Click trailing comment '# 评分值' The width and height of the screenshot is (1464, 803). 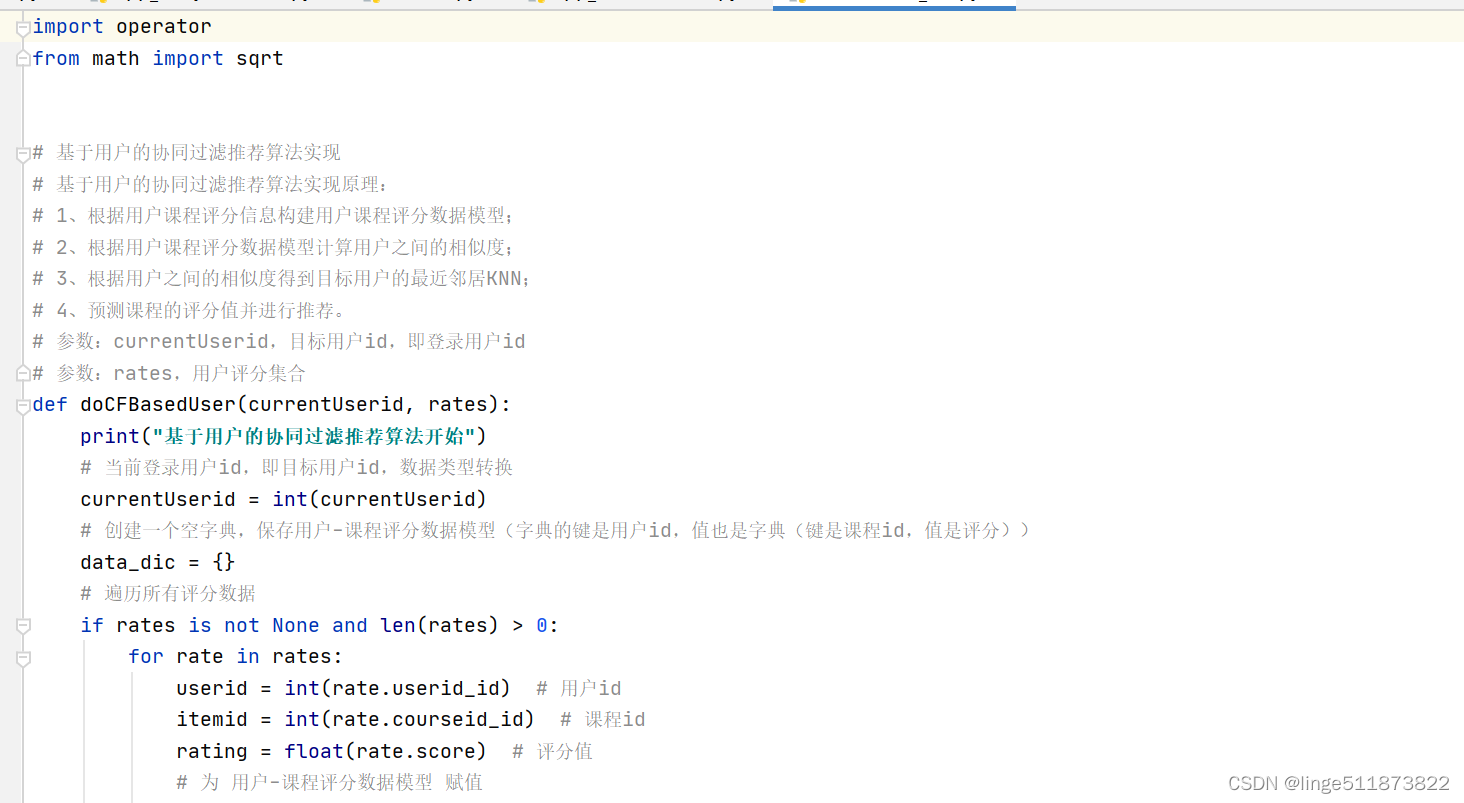[x=552, y=751]
